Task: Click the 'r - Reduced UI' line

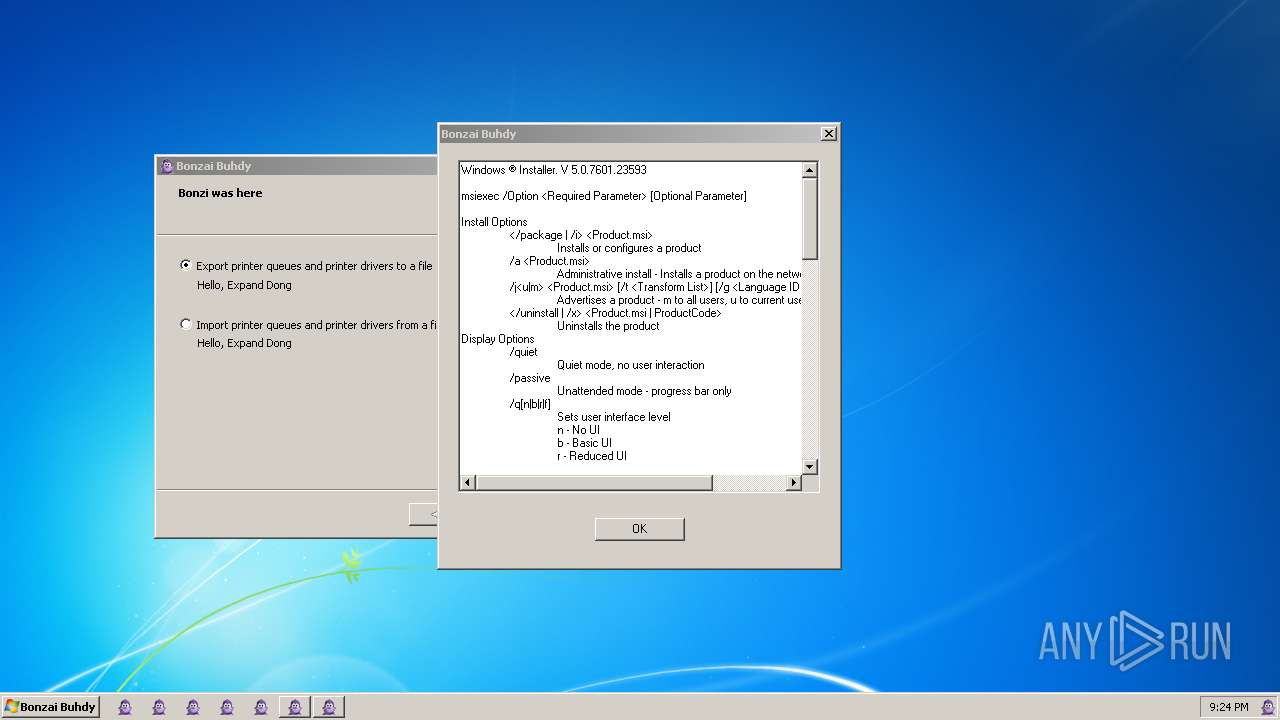Action: 592,456
